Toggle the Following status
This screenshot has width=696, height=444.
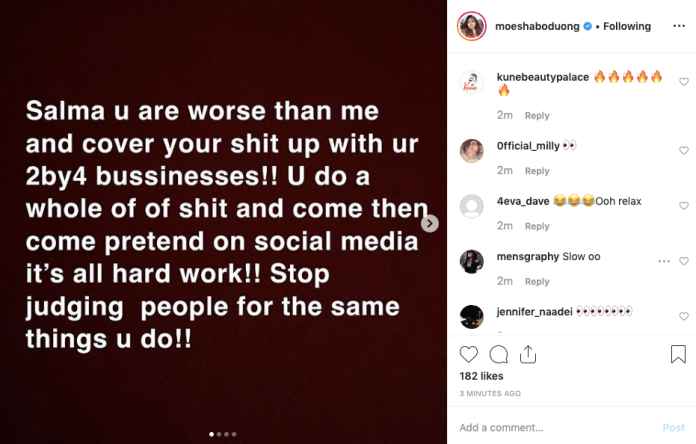[x=627, y=26]
